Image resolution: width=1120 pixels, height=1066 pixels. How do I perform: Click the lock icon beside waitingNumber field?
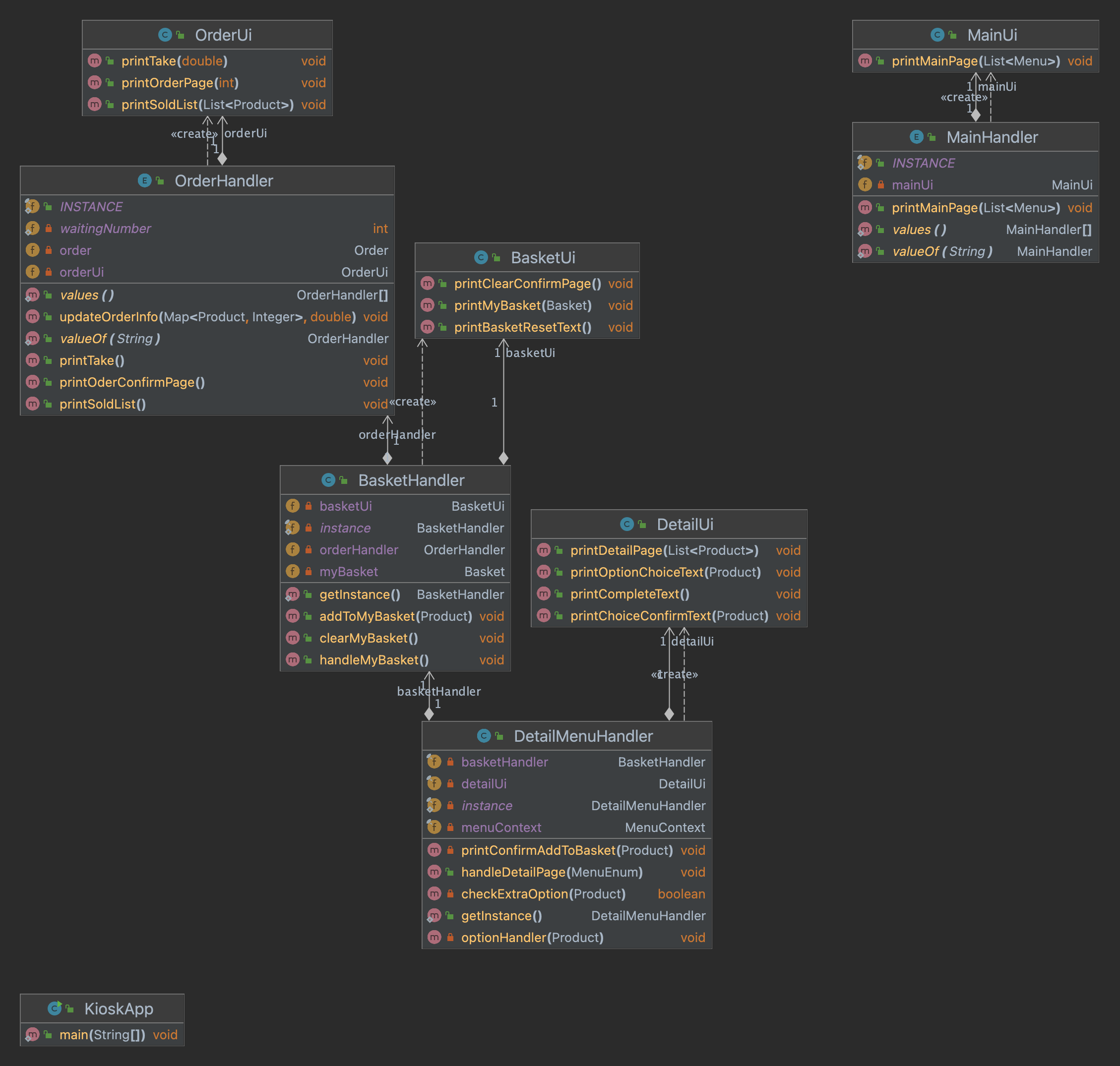49,229
